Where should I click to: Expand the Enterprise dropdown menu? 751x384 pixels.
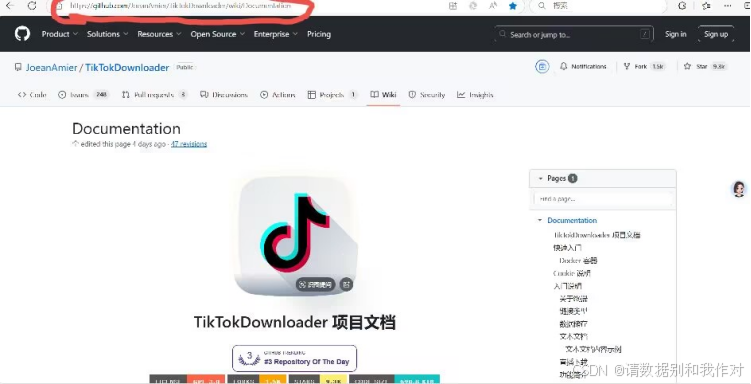[x=275, y=34]
